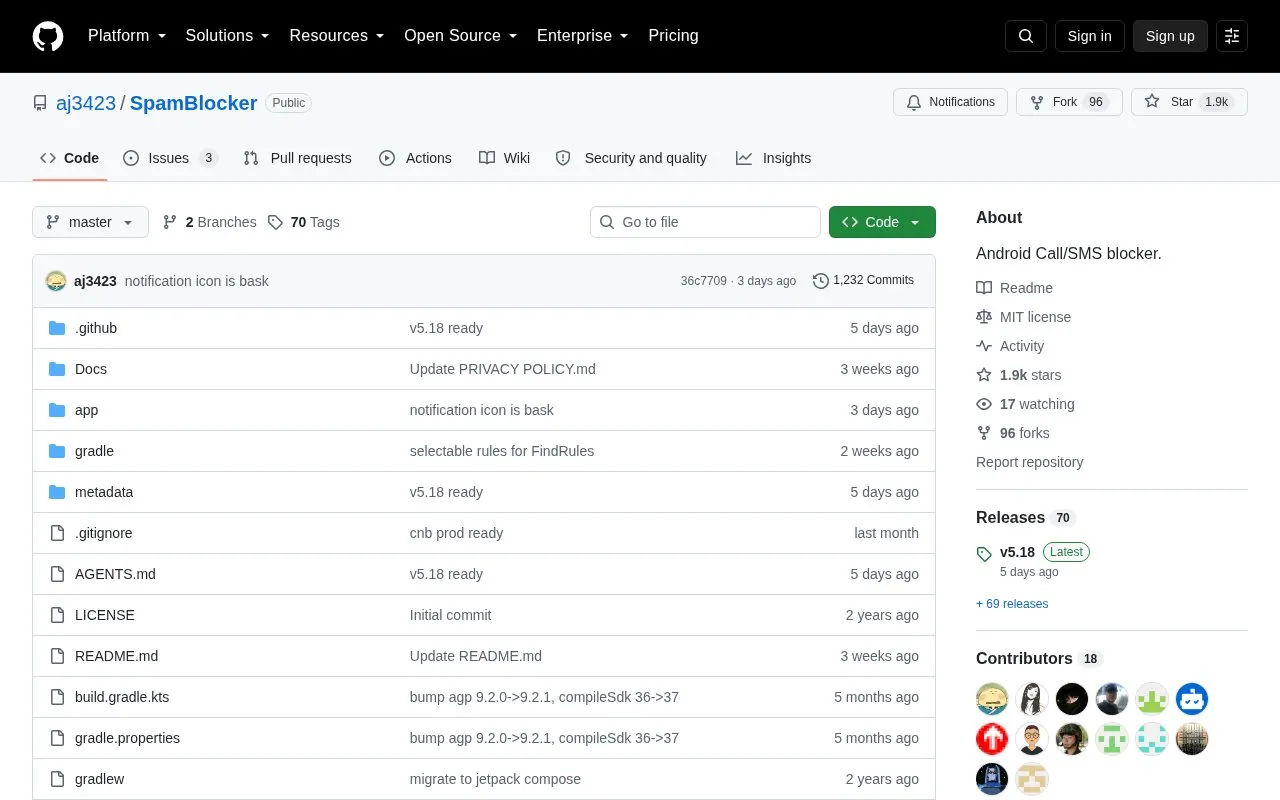Open the Wiki tab
1280x800 pixels.
click(x=505, y=158)
